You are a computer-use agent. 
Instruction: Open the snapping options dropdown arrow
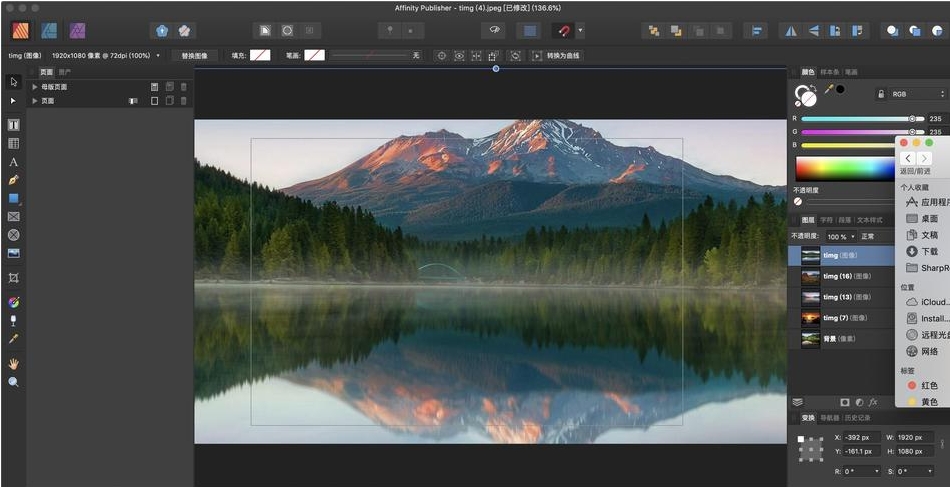click(580, 31)
